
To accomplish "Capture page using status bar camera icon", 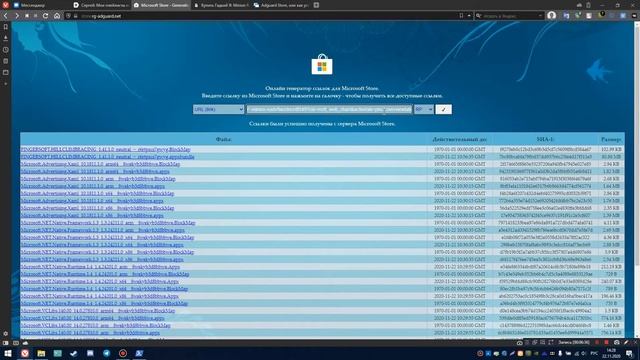I will 520,343.
